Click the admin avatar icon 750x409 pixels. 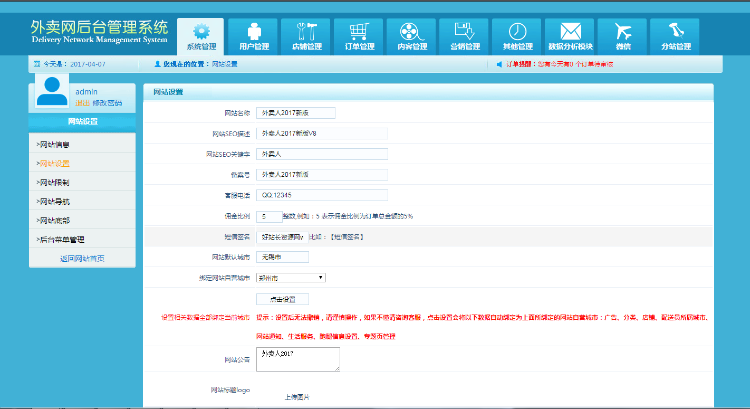point(52,91)
